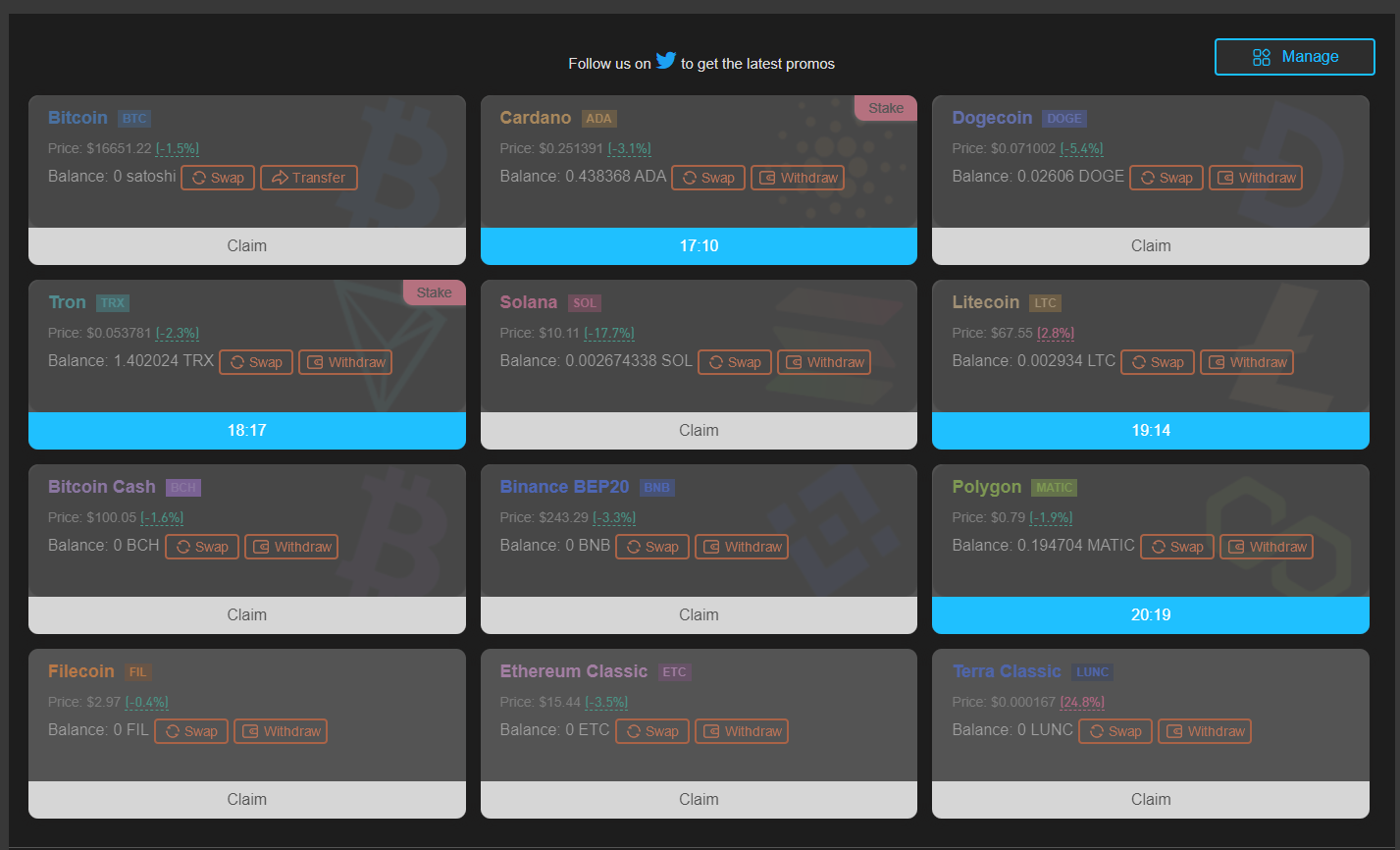Swap Binance BEP20 BNB balance
The image size is (1400, 850).
pyautogui.click(x=652, y=547)
